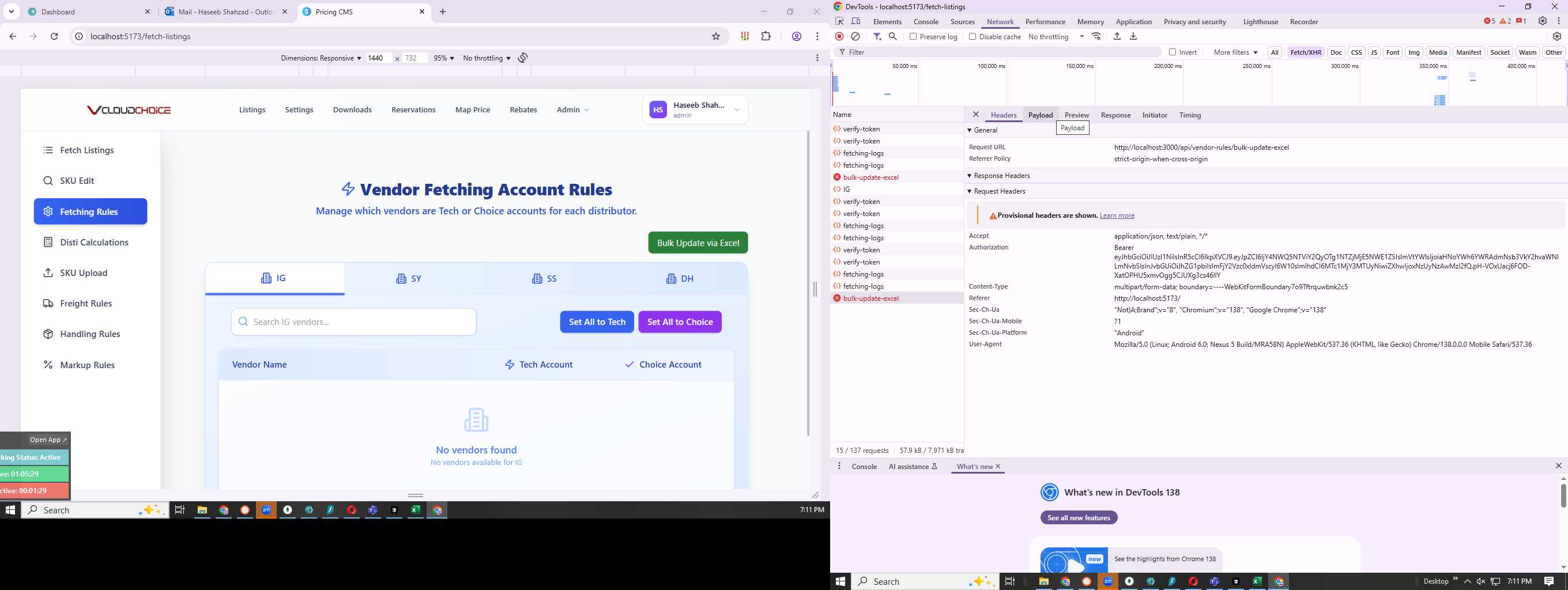
Task: Open Network panel settings gear
Action: pos(1557,36)
